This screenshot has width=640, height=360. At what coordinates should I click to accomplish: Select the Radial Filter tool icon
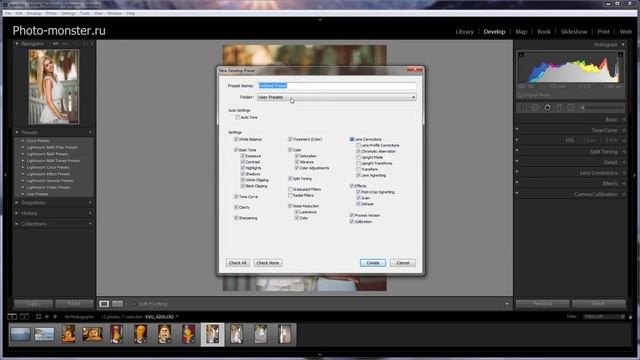pyautogui.click(x=571, y=108)
